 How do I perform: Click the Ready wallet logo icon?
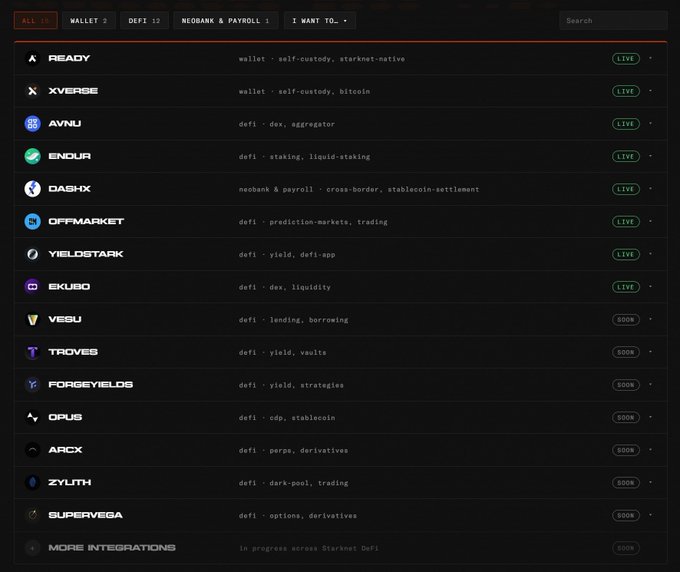click(33, 58)
